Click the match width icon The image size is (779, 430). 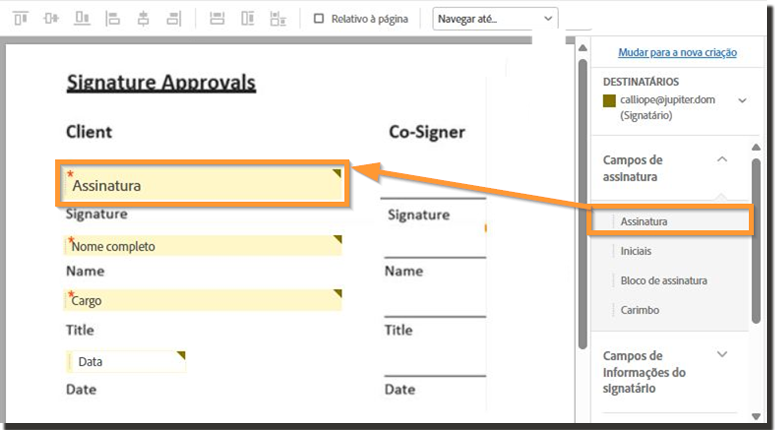(x=218, y=18)
